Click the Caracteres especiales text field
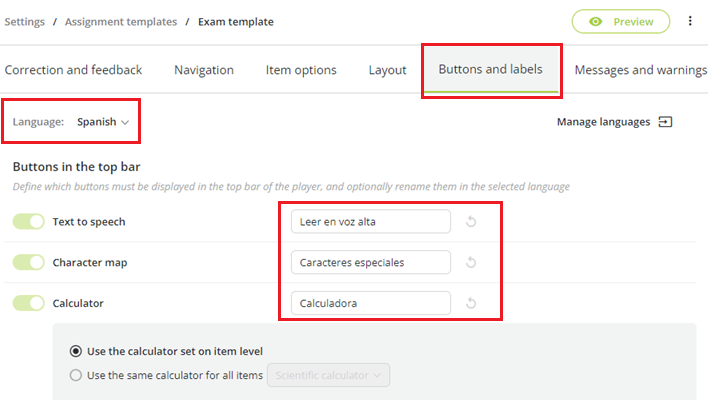The image size is (708, 400). coord(371,262)
